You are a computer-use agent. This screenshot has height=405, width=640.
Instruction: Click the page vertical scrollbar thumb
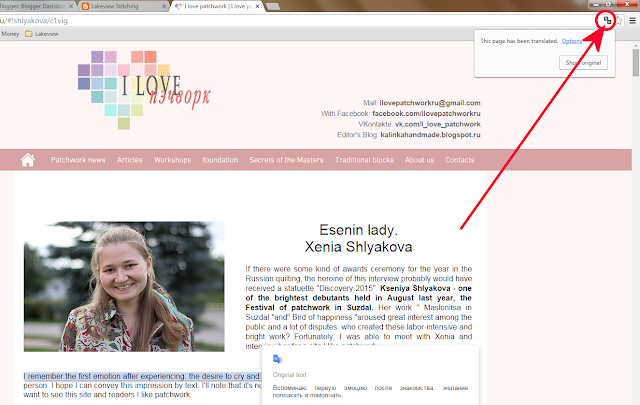(x=636, y=62)
